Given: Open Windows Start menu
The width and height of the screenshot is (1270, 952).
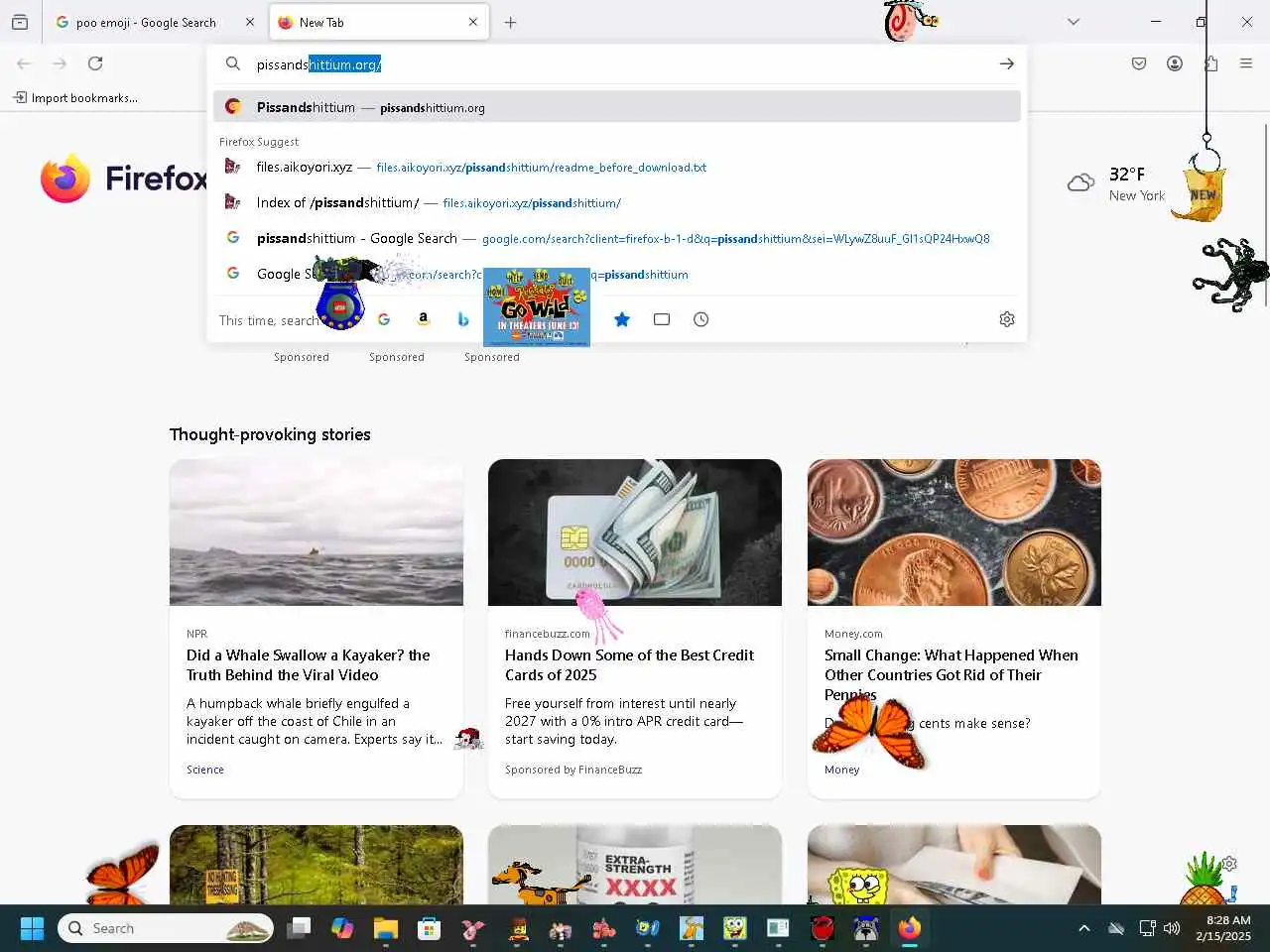Looking at the screenshot, I should click(x=32, y=928).
